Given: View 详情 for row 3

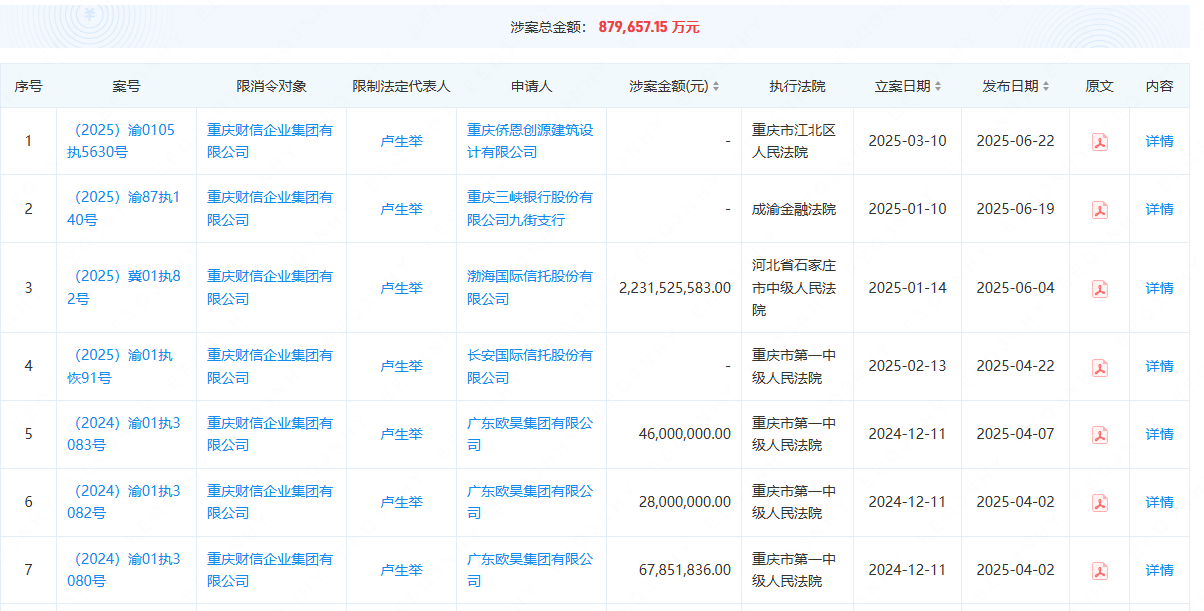Looking at the screenshot, I should click(1160, 288).
